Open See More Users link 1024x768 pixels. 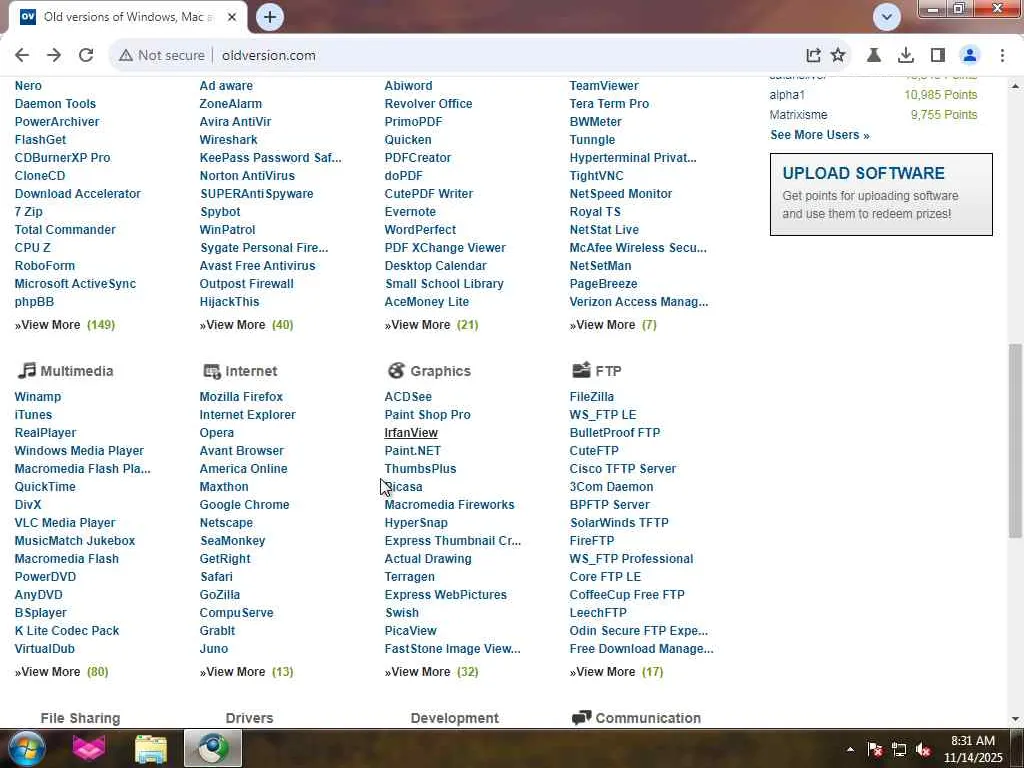[820, 135]
